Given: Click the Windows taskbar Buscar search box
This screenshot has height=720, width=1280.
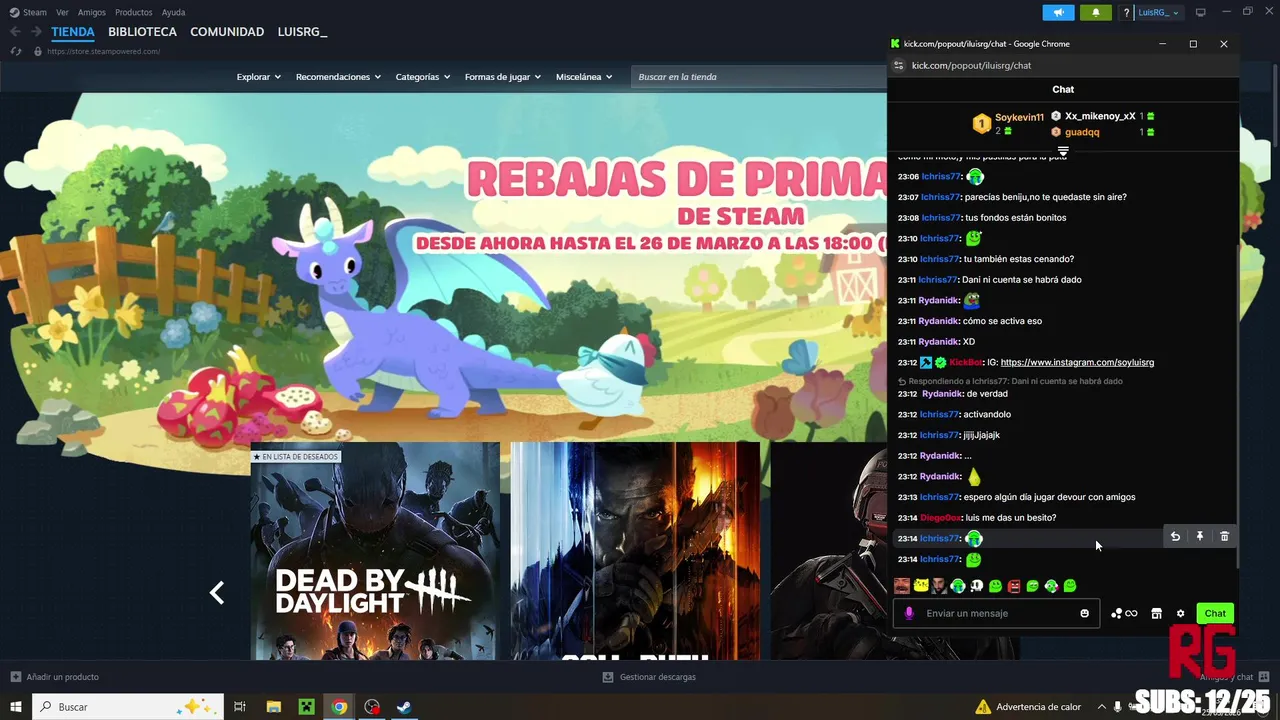Looking at the screenshot, I should (x=130, y=707).
